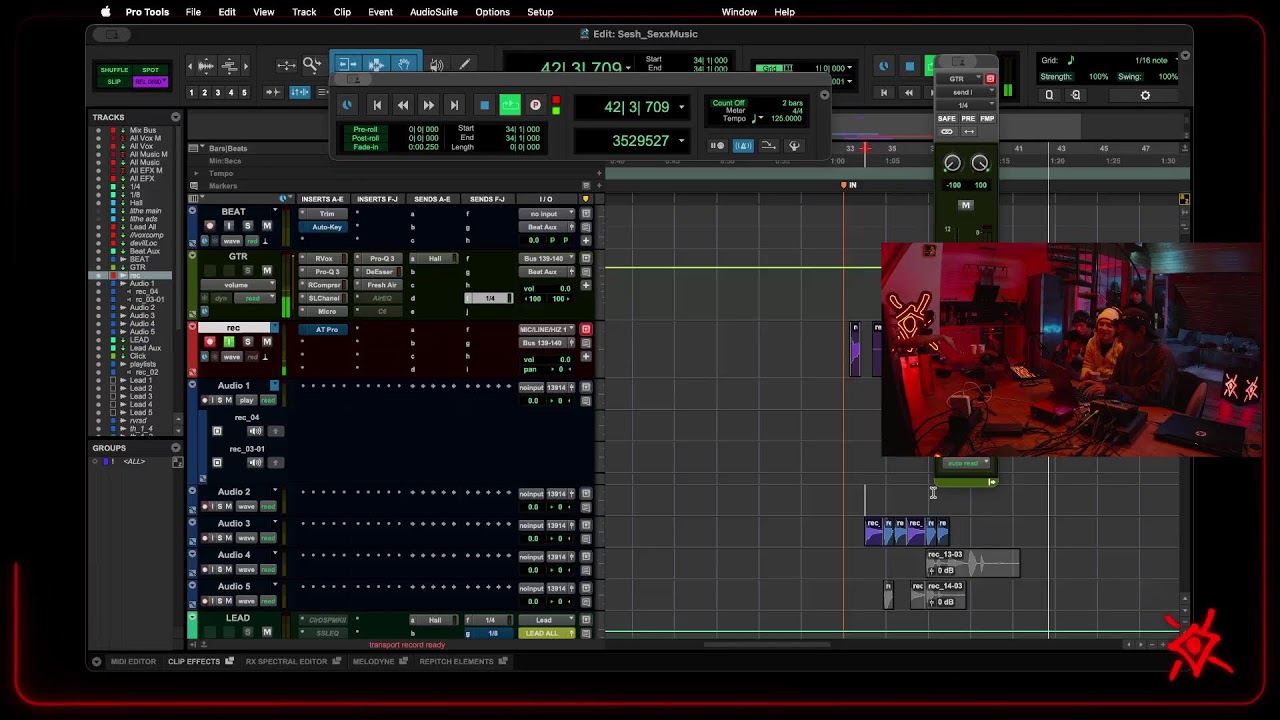The image size is (1280, 720).
Task: Open the Rel Grid mode dropdown
Action: pyautogui.click(x=150, y=81)
